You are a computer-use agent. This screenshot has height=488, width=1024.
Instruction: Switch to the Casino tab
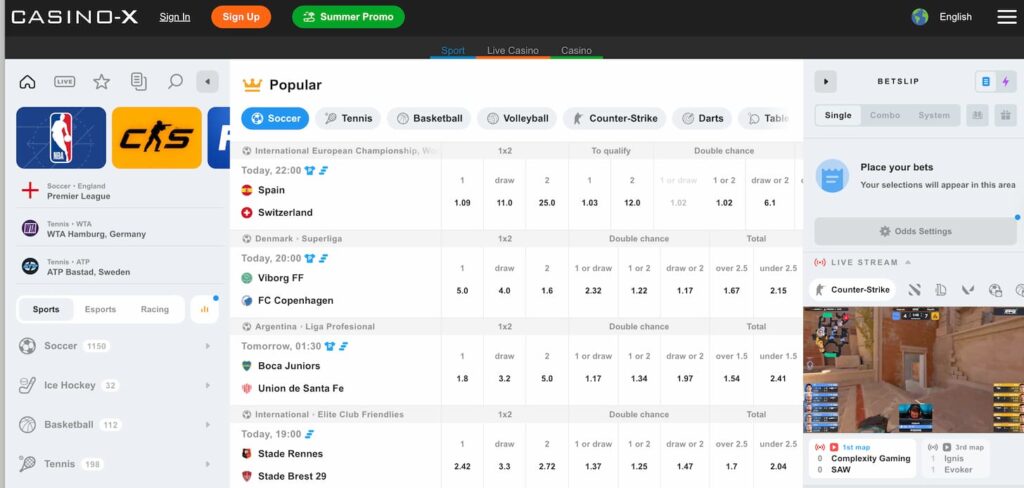click(x=576, y=50)
